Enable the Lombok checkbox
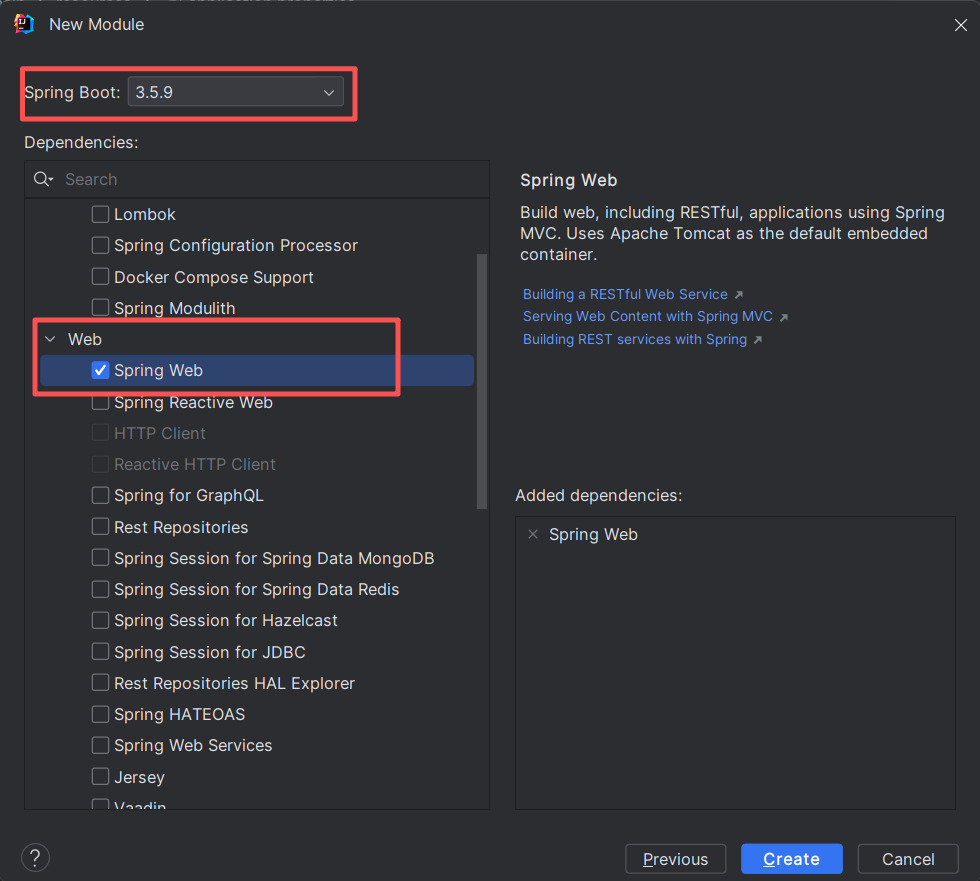Viewport: 980px width, 881px height. point(100,214)
